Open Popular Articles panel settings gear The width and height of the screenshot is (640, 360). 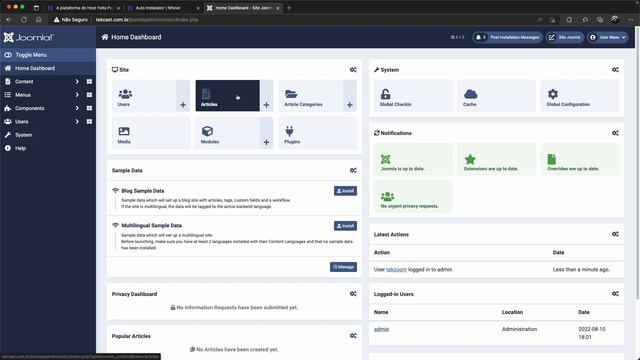point(353,336)
